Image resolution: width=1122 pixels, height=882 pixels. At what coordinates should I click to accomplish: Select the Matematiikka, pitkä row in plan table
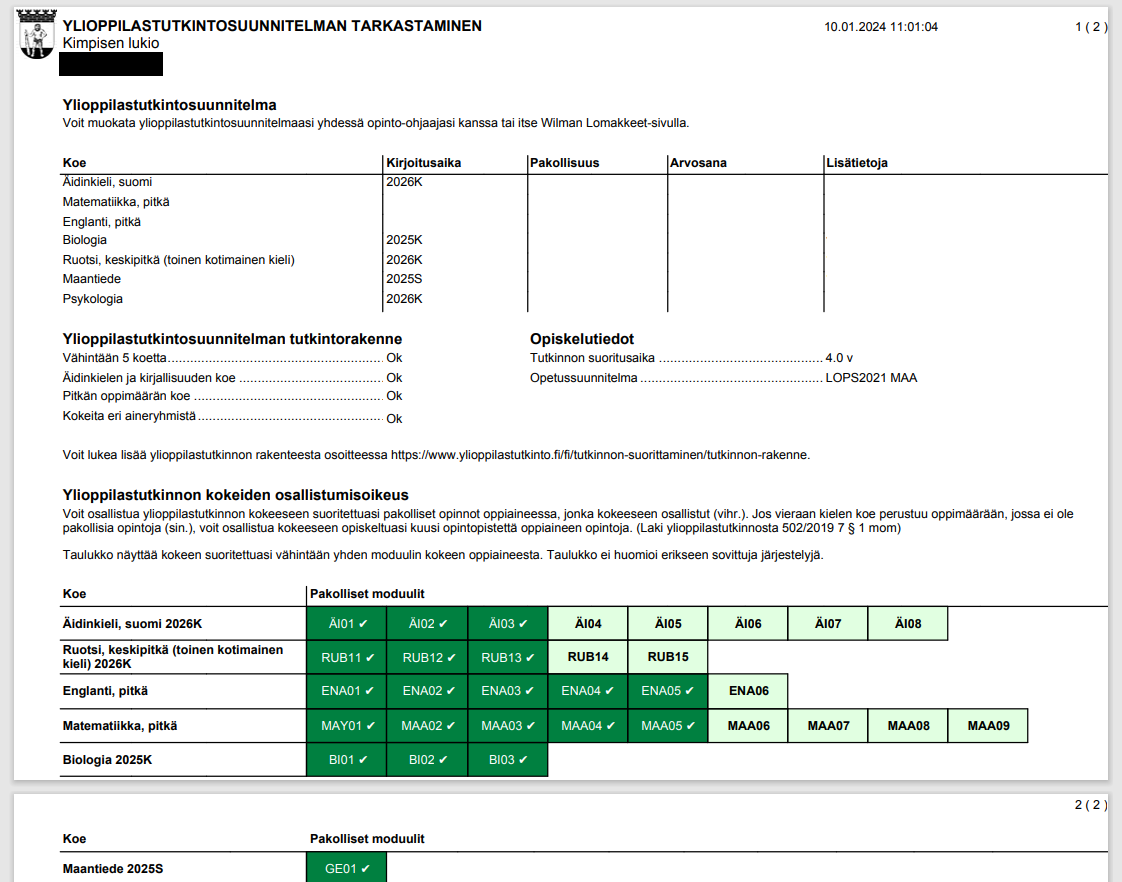tap(116, 202)
